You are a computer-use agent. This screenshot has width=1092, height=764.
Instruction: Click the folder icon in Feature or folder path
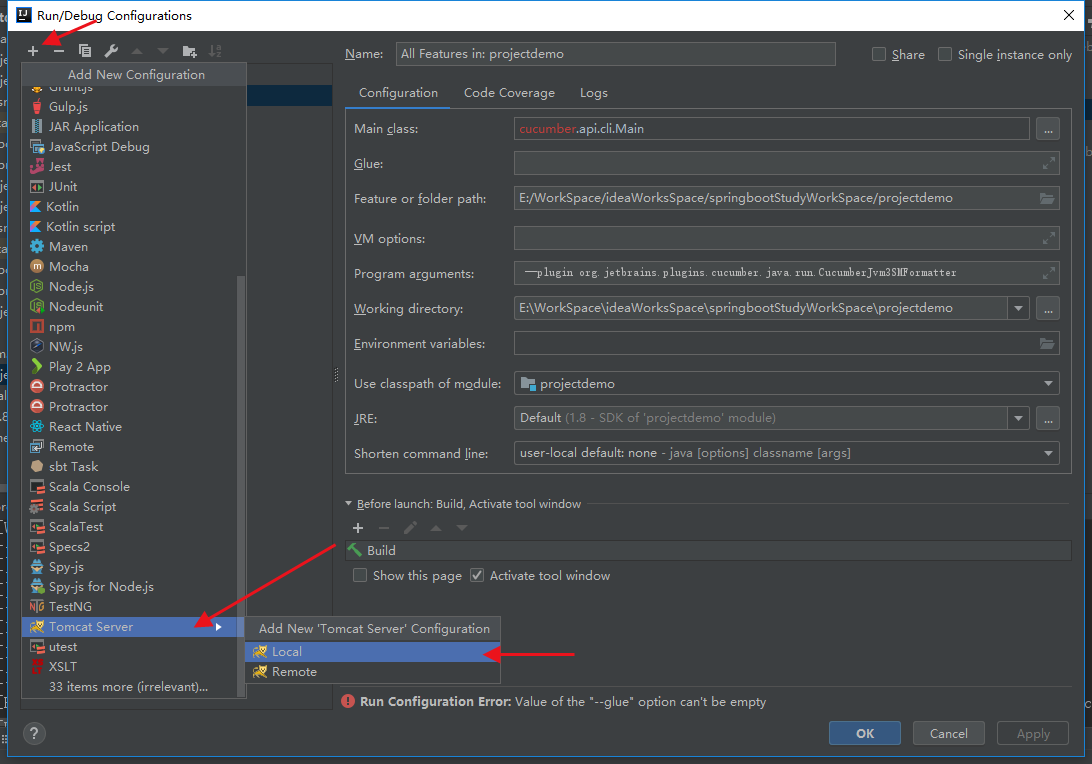[1047, 198]
